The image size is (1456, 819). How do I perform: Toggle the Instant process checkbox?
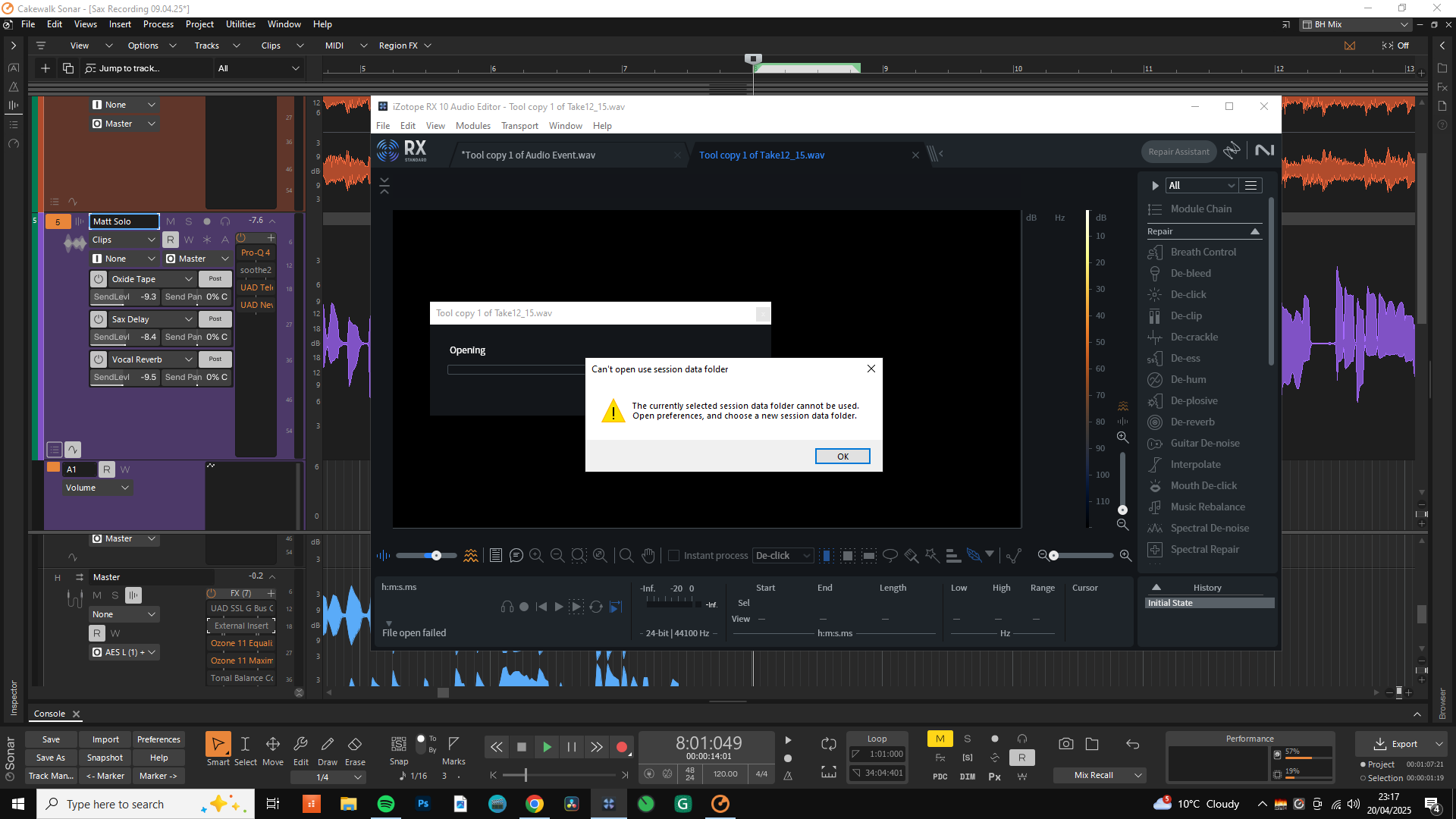pos(673,556)
